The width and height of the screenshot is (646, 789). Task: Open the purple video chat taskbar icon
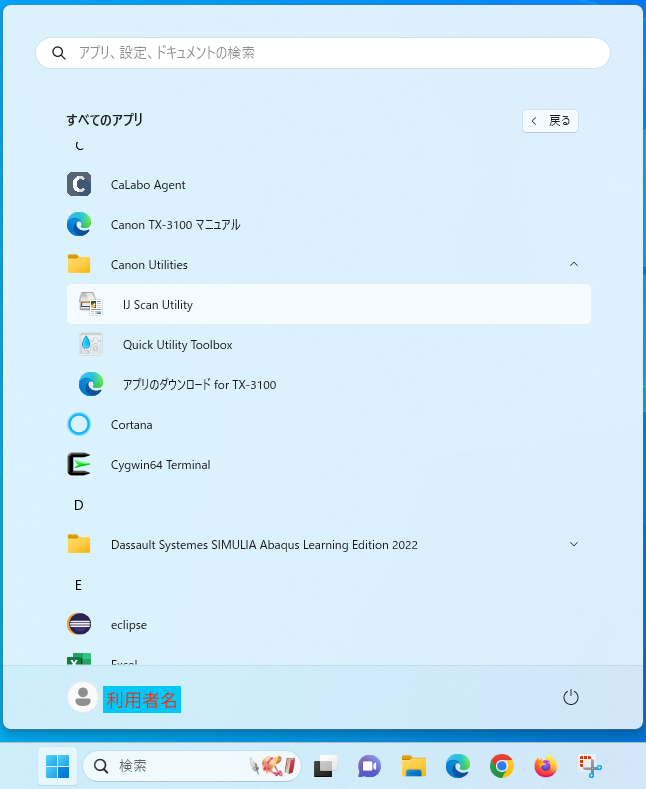coord(369,766)
